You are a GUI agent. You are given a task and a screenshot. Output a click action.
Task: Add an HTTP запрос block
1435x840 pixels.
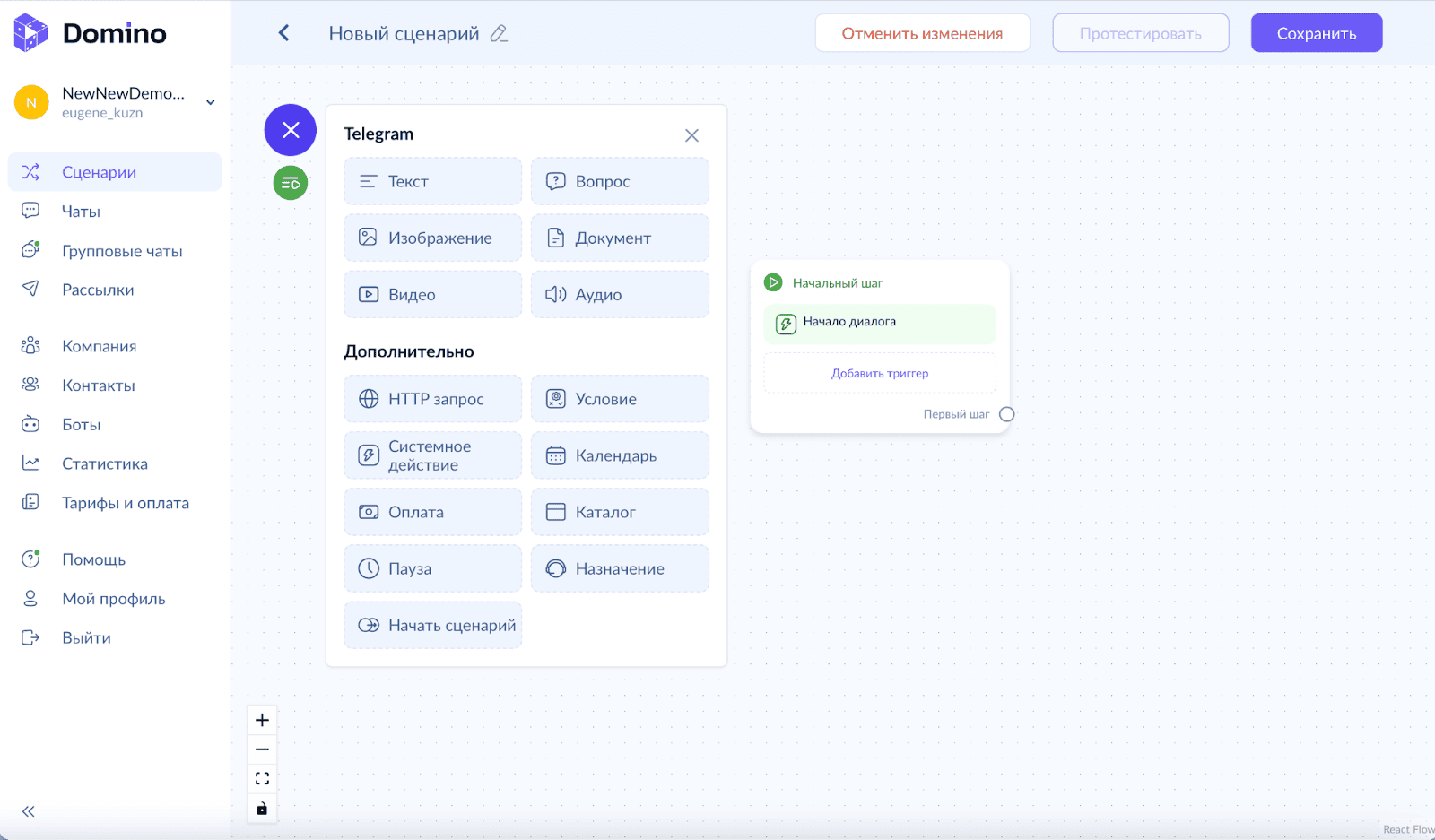click(x=432, y=399)
